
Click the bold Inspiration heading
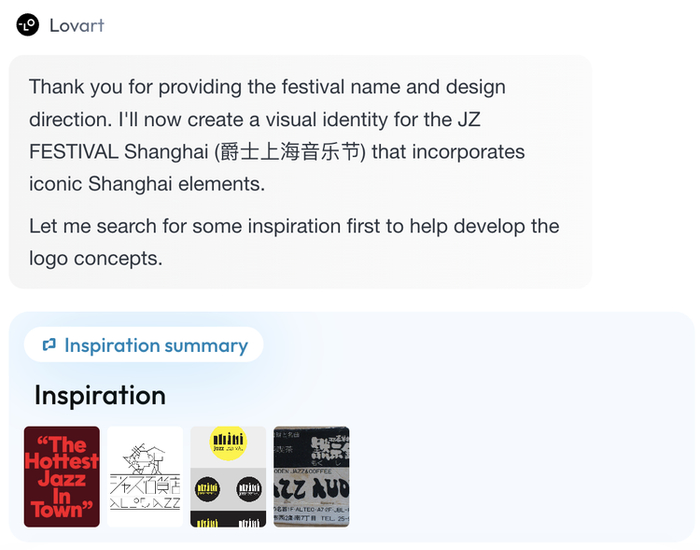(x=100, y=395)
